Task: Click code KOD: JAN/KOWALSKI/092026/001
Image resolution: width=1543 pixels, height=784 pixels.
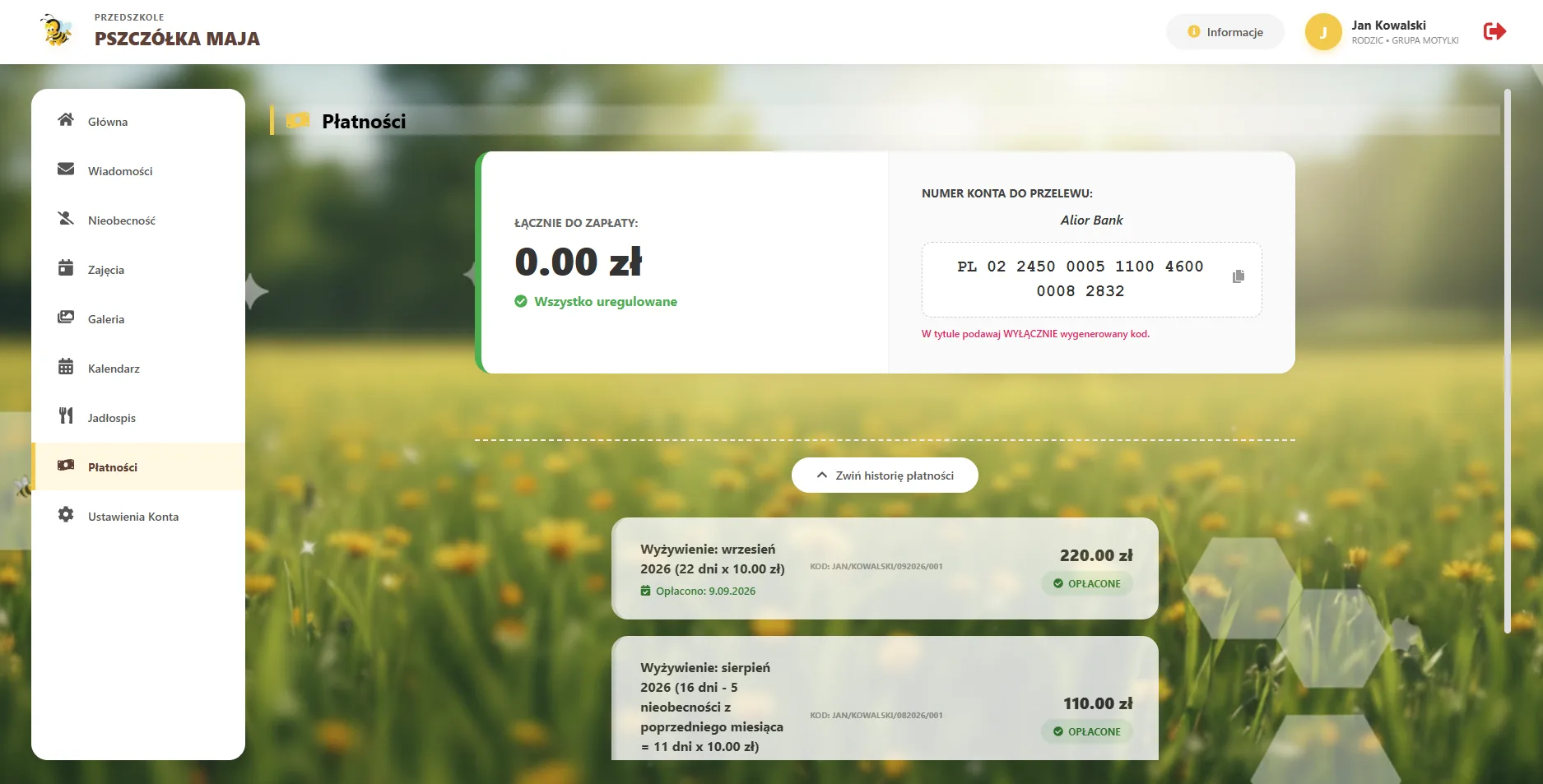Action: (x=876, y=567)
